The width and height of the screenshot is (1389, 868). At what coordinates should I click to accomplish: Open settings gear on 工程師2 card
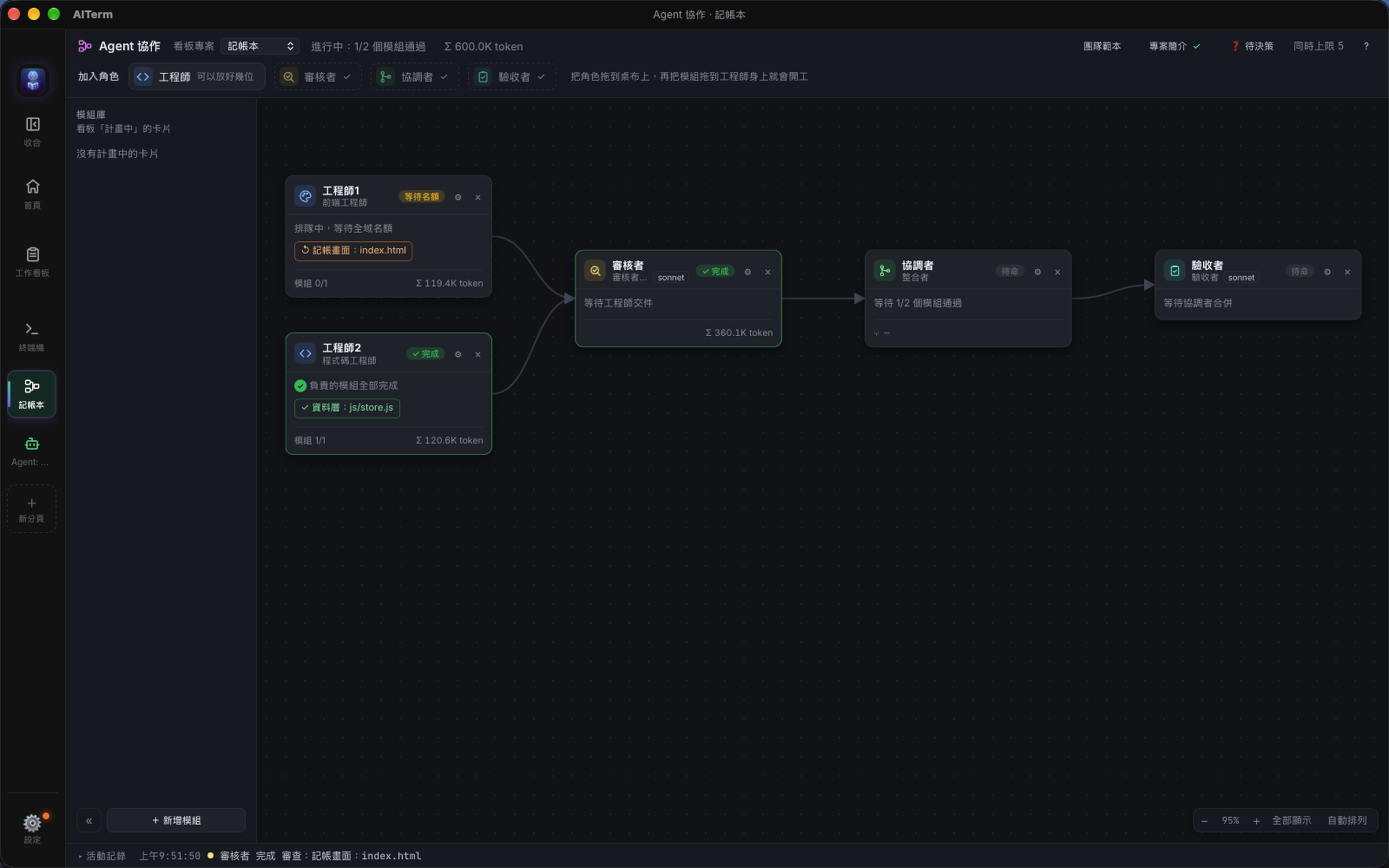[458, 355]
